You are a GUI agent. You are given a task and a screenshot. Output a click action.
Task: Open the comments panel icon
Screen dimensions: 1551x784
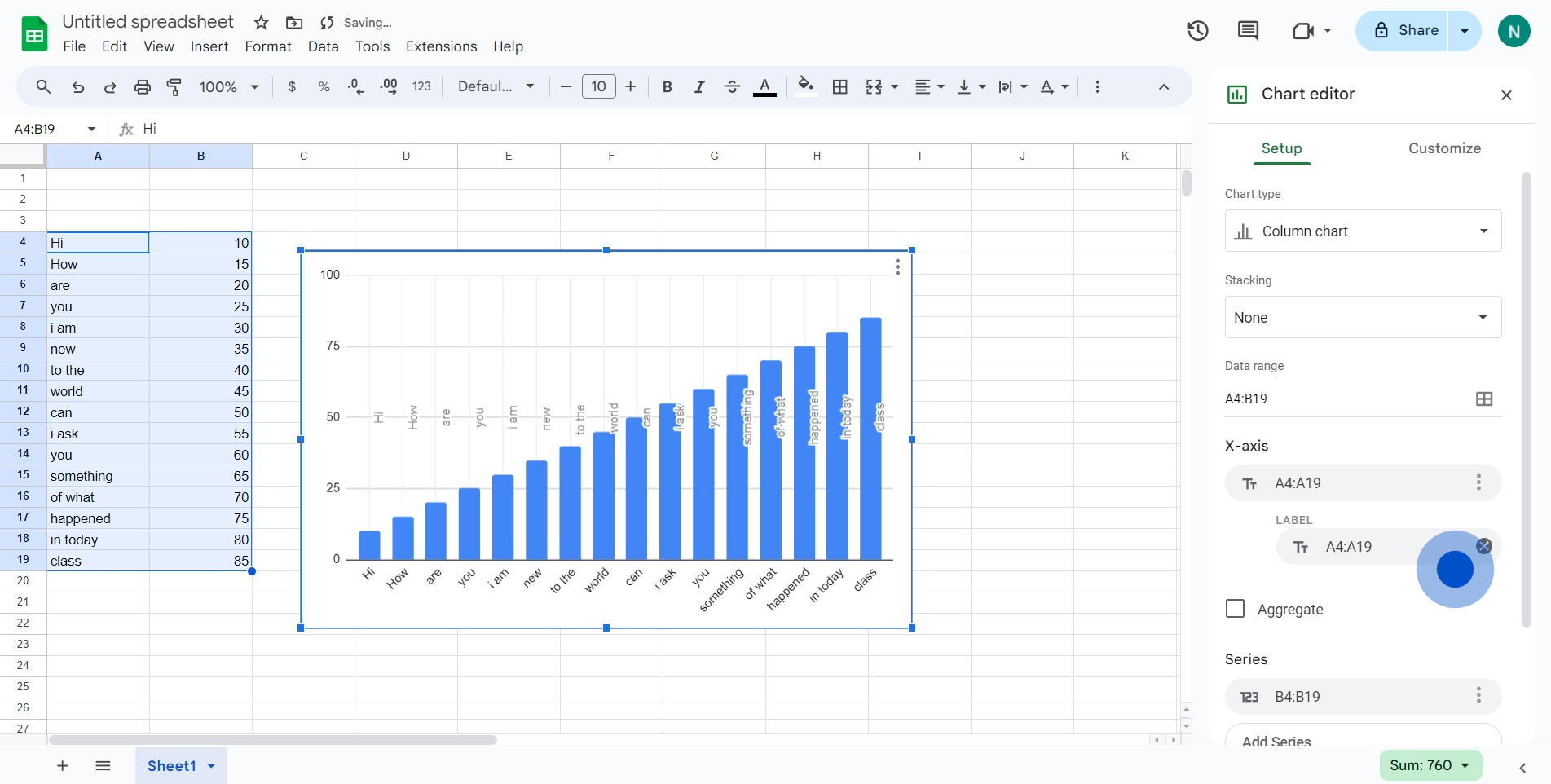click(x=1248, y=31)
